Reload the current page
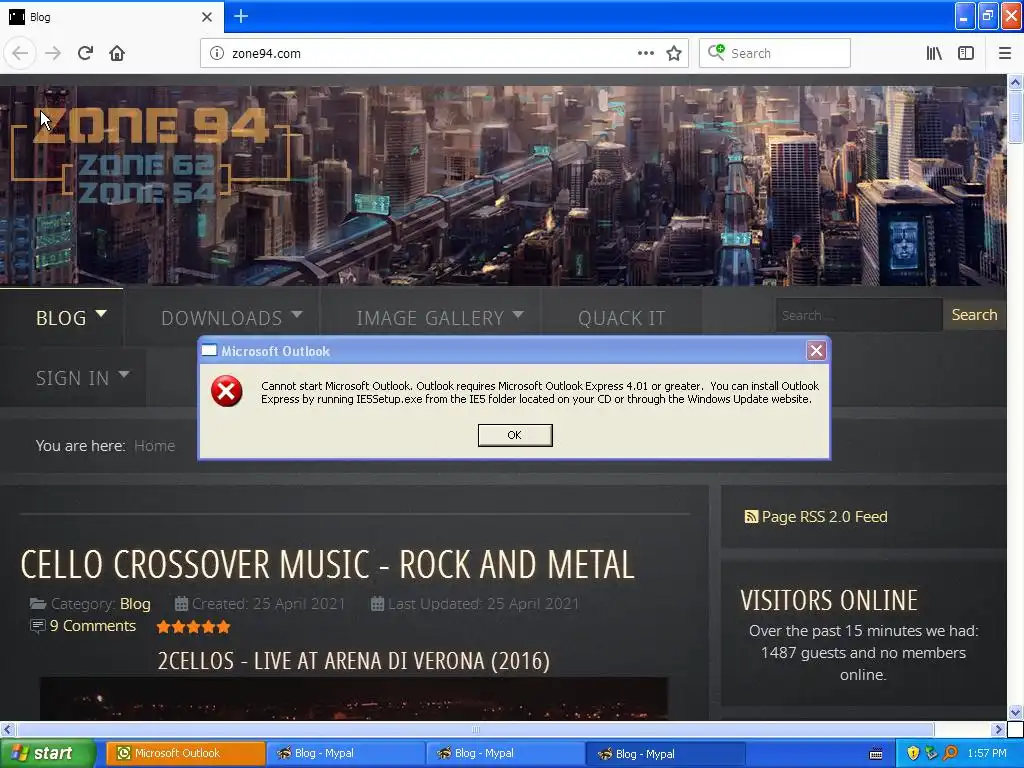Screen dimensions: 1024x768 coord(85,53)
